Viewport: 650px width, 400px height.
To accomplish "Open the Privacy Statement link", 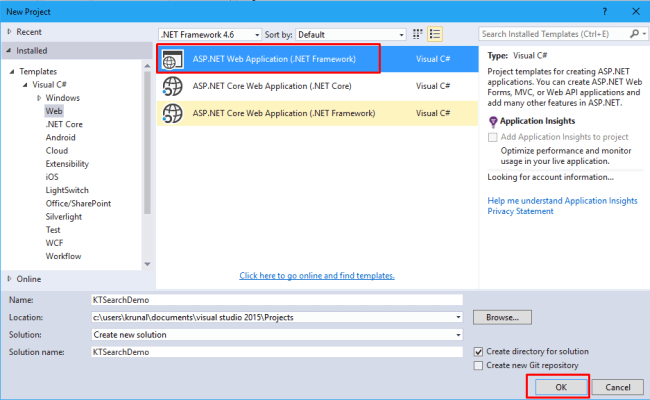I will point(520,211).
